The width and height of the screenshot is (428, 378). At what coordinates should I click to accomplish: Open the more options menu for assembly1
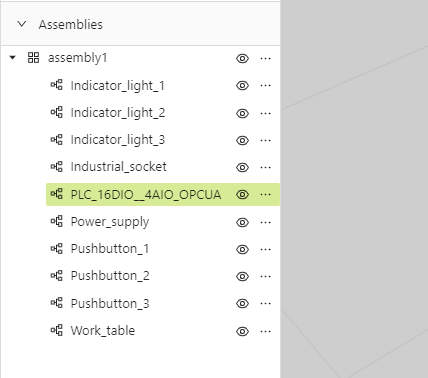[265, 58]
